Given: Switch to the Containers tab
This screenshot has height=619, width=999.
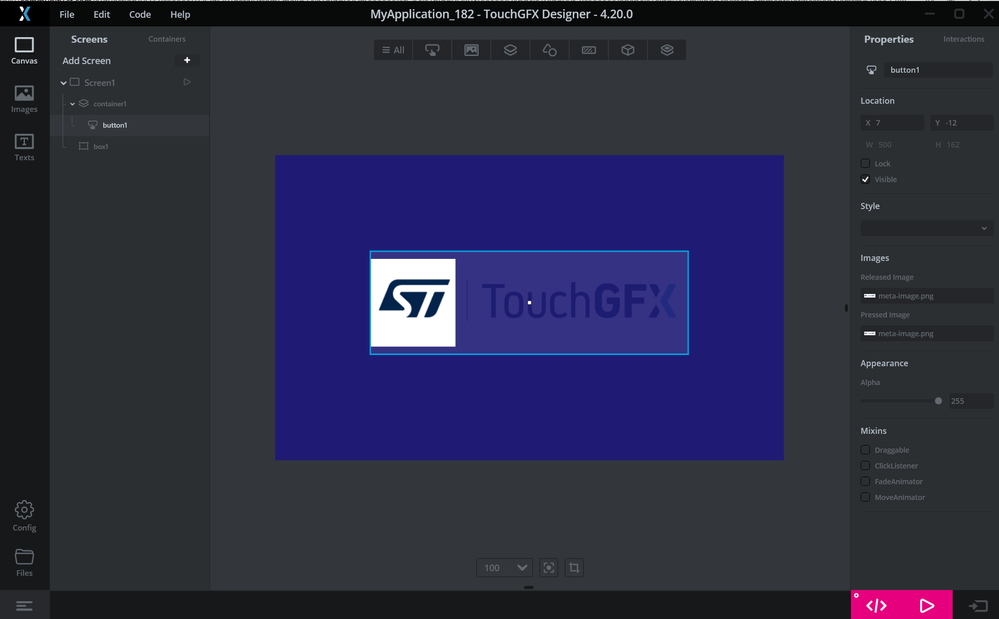Looking at the screenshot, I should [167, 39].
